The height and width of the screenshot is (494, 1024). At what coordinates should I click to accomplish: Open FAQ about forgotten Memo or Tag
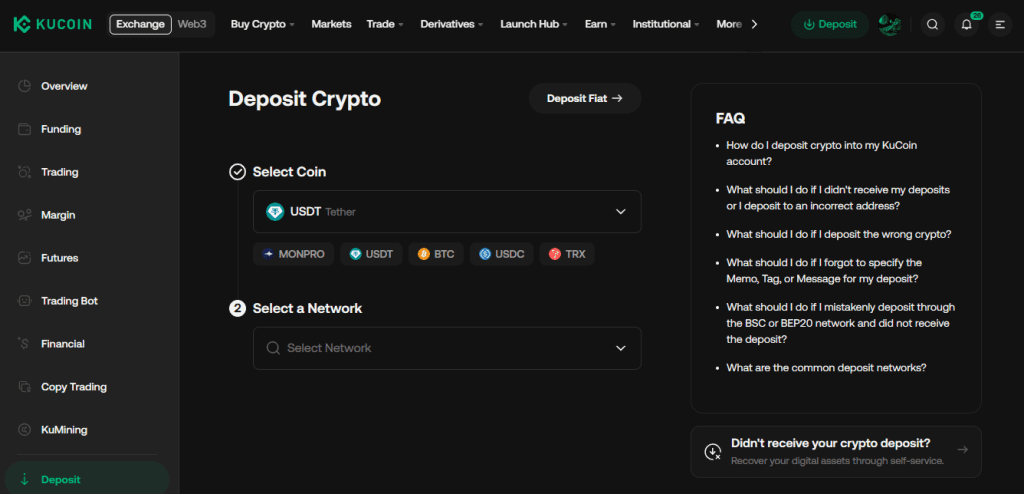[824, 271]
